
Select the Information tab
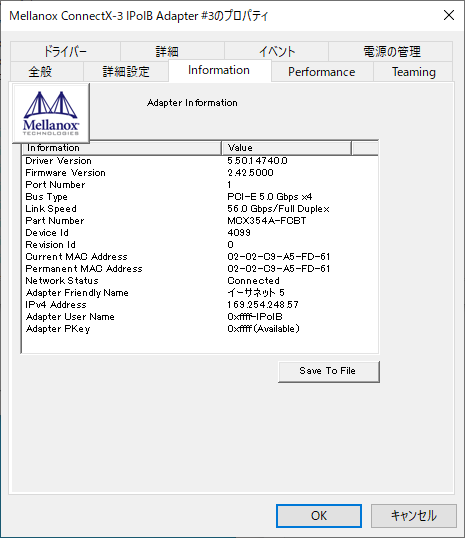point(219,70)
